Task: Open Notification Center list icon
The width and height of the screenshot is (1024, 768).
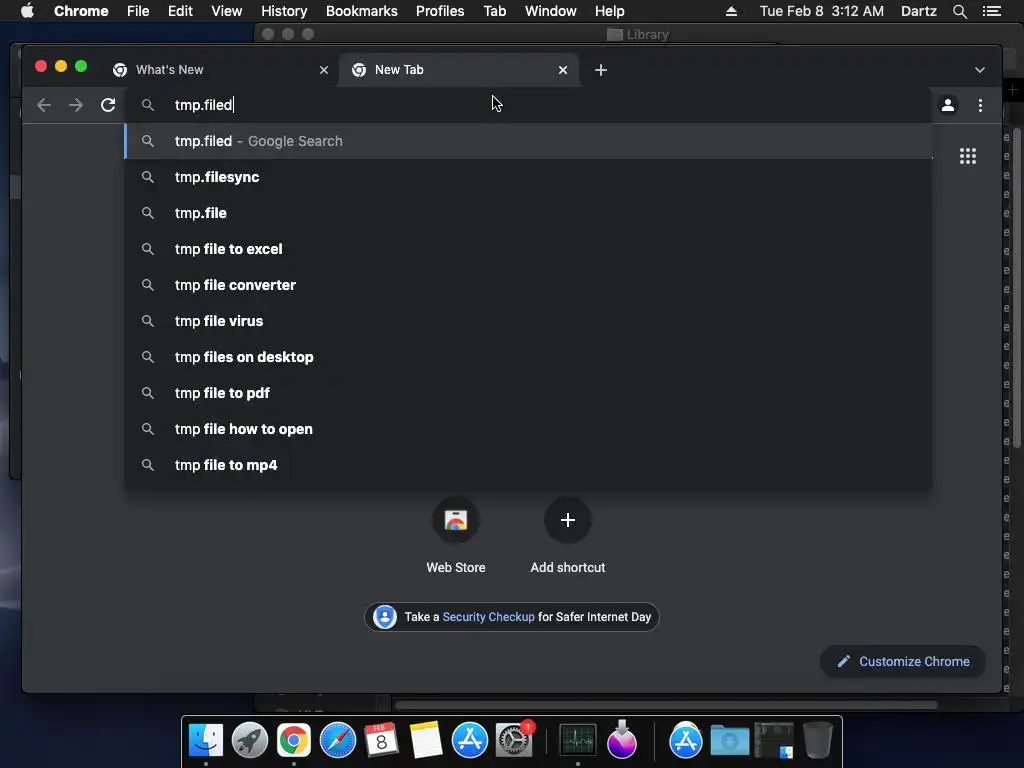Action: [x=991, y=11]
